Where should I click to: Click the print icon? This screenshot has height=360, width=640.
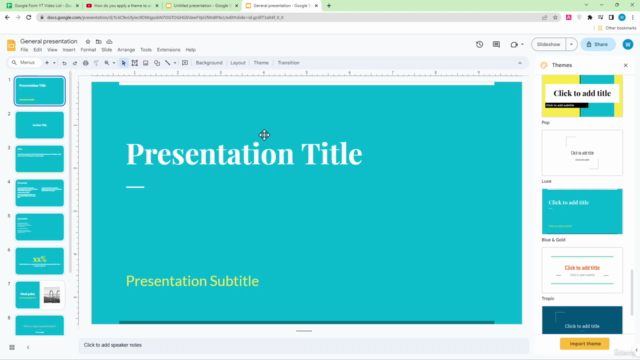click(x=85, y=63)
